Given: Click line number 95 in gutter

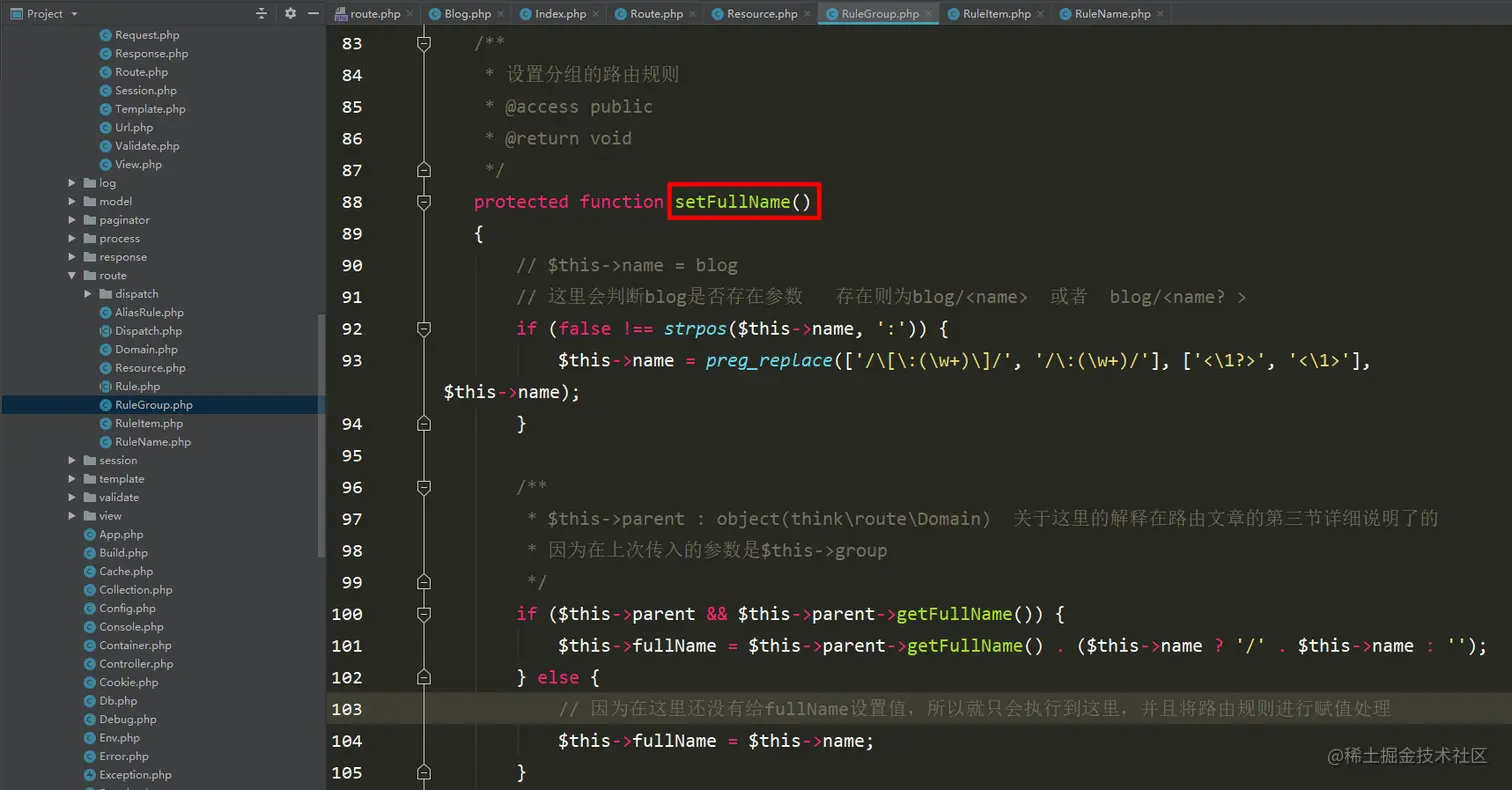Looking at the screenshot, I should (352, 455).
